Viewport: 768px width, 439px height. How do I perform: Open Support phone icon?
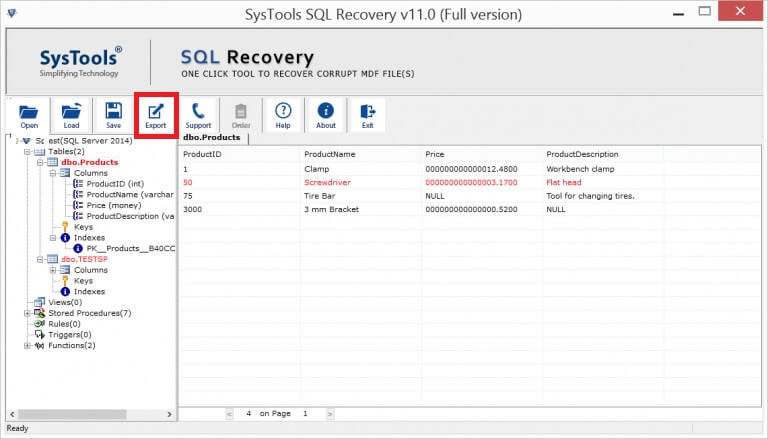[198, 116]
